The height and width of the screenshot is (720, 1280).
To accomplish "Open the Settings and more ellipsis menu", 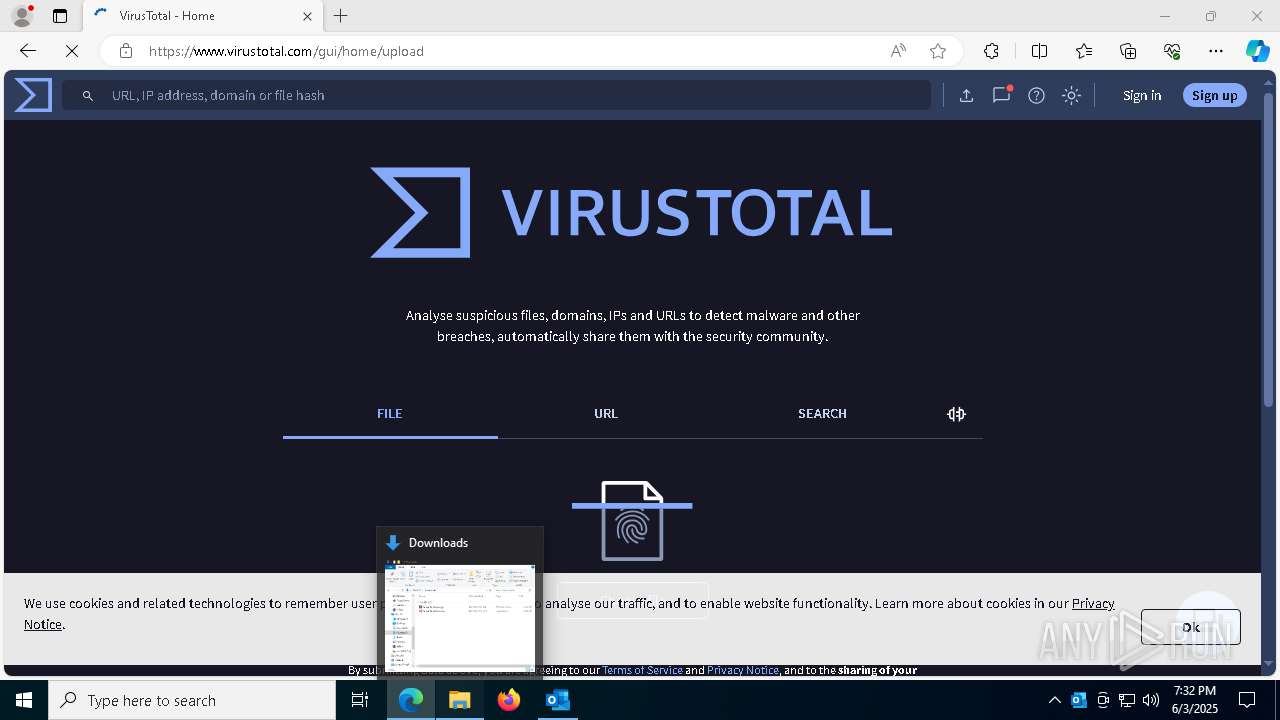I will pos(1216,51).
